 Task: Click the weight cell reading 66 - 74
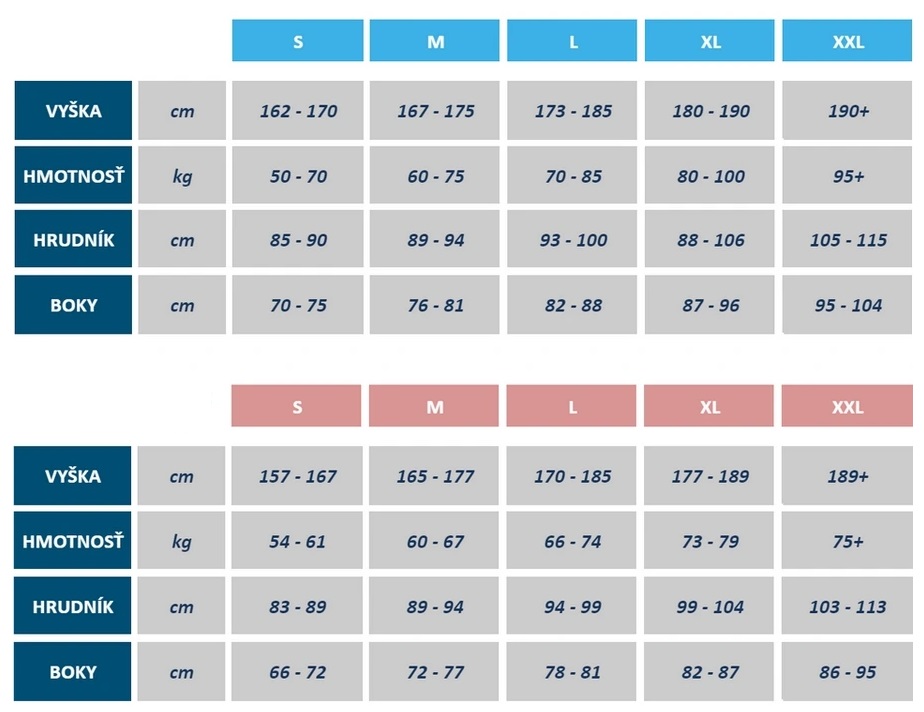572,541
